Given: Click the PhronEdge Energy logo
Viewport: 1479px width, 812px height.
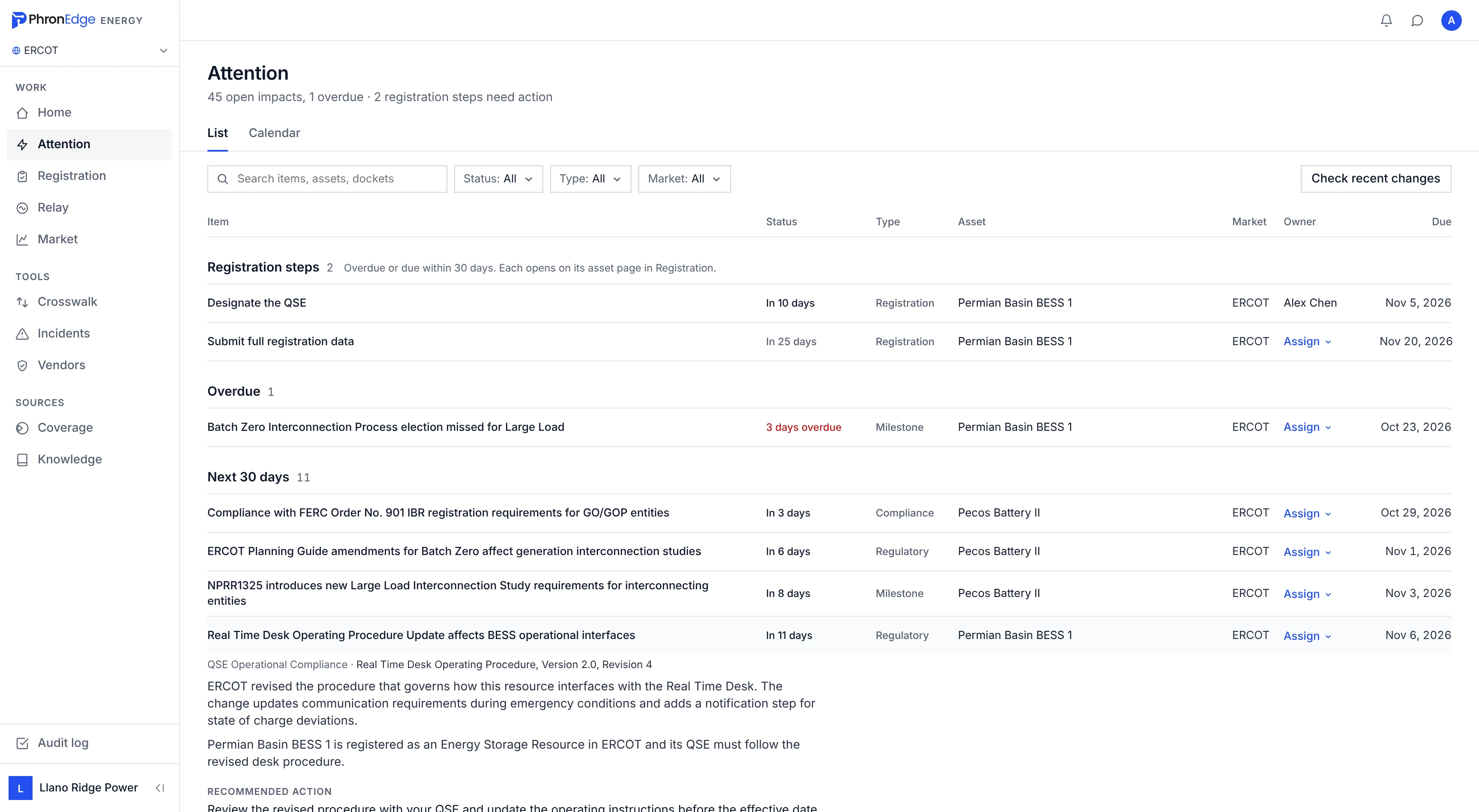Looking at the screenshot, I should (77, 20).
